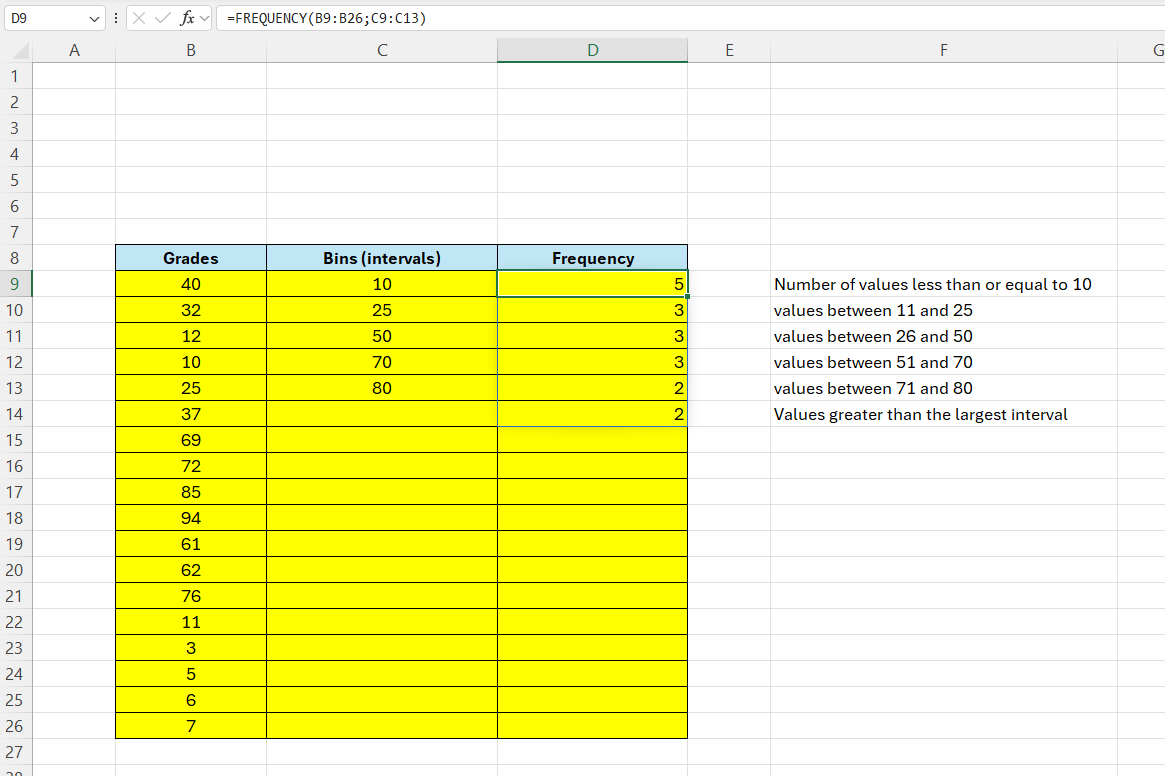Select the Bins (intervals) header cell
Viewport: 1165px width, 776px height.
coord(381,257)
